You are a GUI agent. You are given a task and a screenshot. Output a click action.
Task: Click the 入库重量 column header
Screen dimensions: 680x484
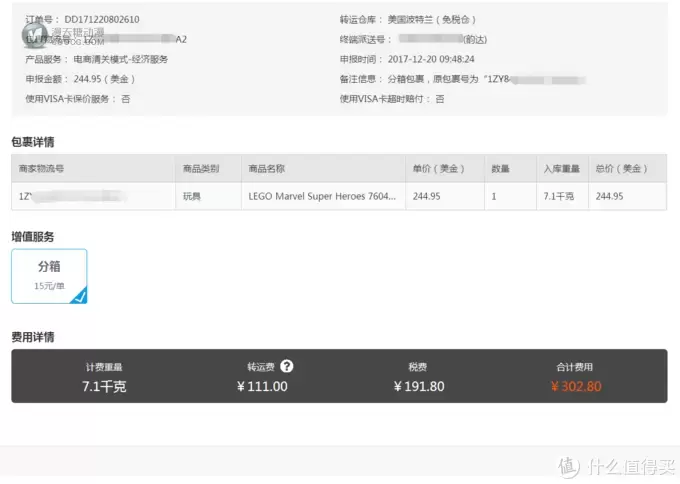(x=562, y=168)
